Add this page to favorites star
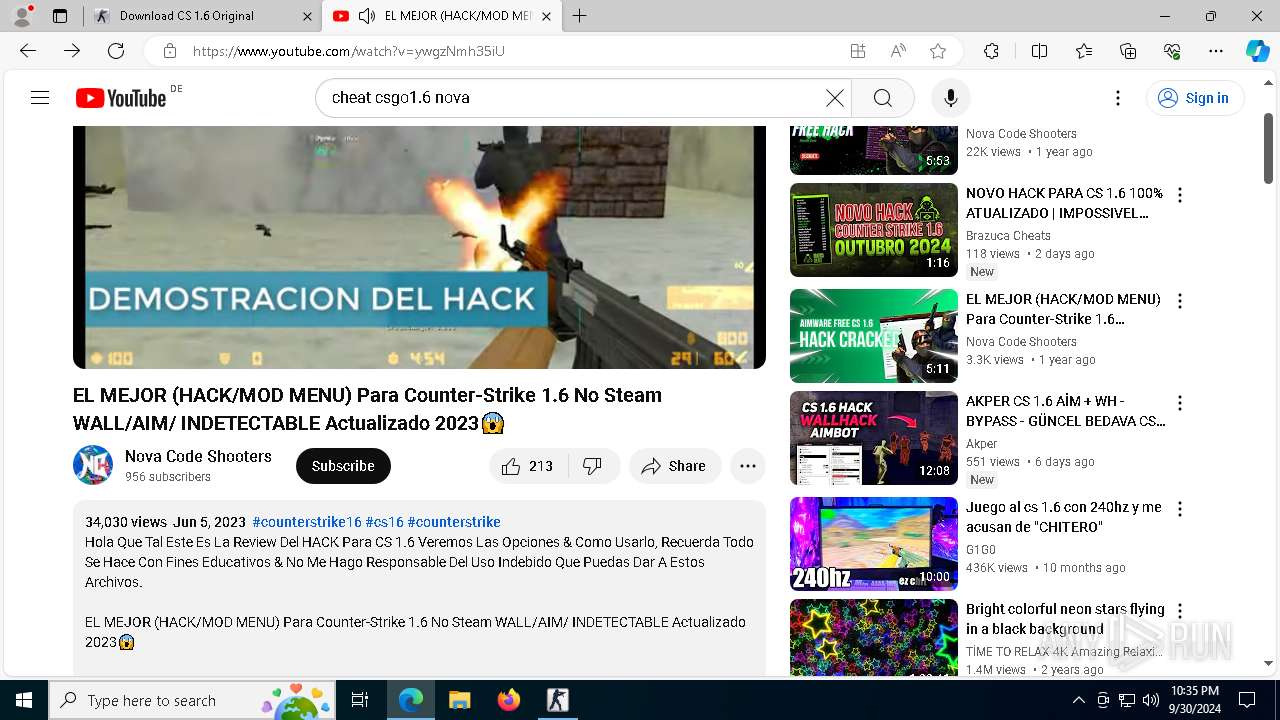1280x720 pixels. click(x=938, y=51)
